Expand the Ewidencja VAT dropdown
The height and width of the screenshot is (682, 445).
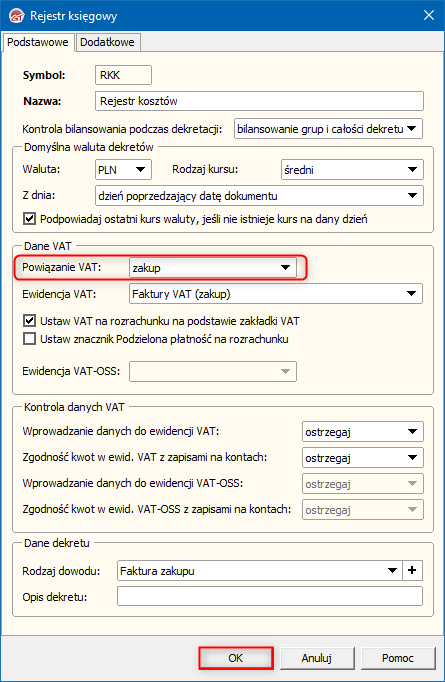(276, 294)
